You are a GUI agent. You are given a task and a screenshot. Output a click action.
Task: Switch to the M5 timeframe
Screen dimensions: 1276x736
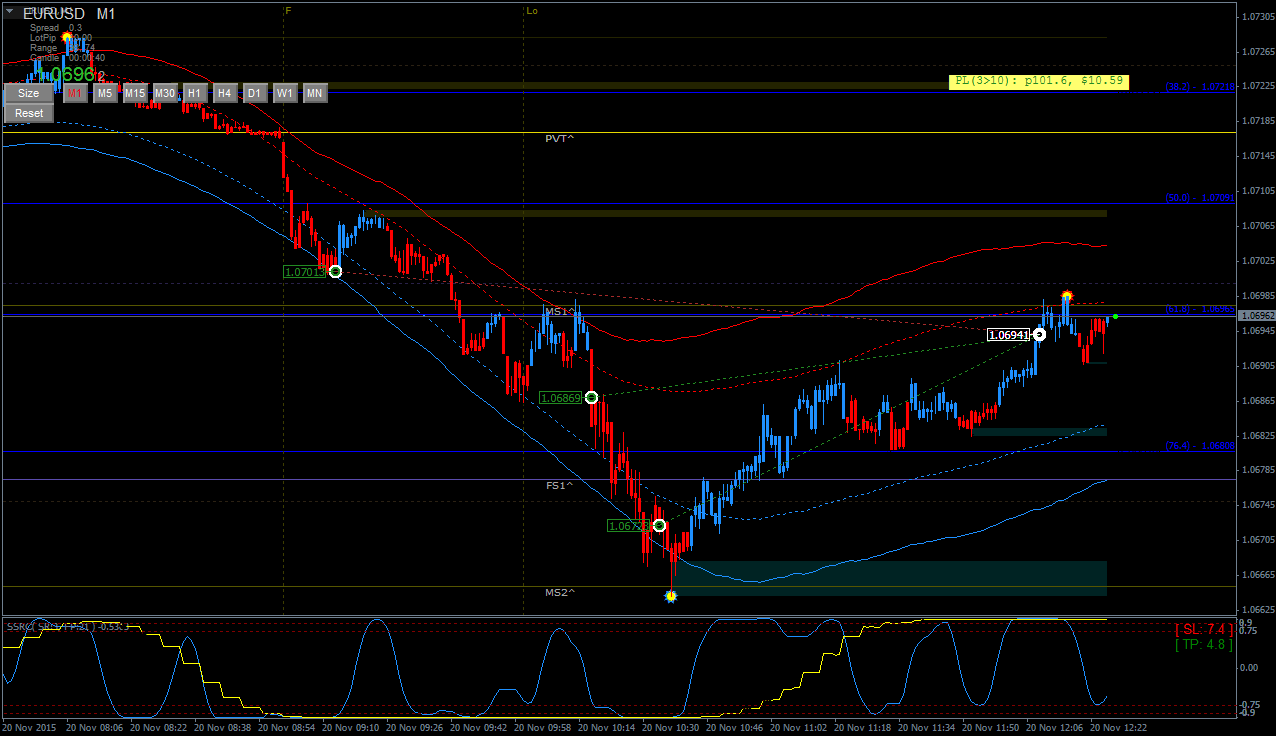(x=105, y=93)
